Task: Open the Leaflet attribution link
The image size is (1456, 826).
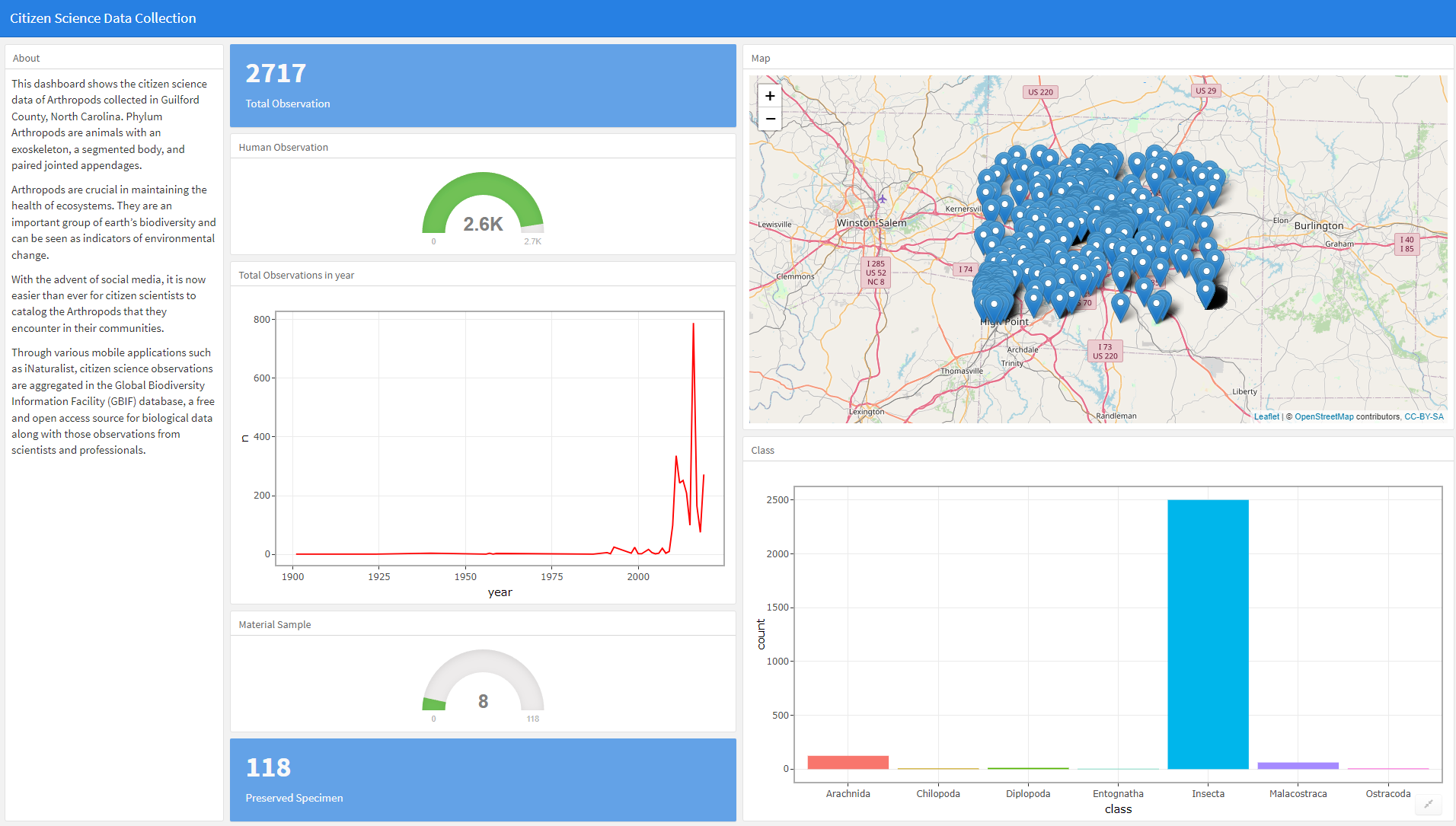Action: click(1266, 416)
